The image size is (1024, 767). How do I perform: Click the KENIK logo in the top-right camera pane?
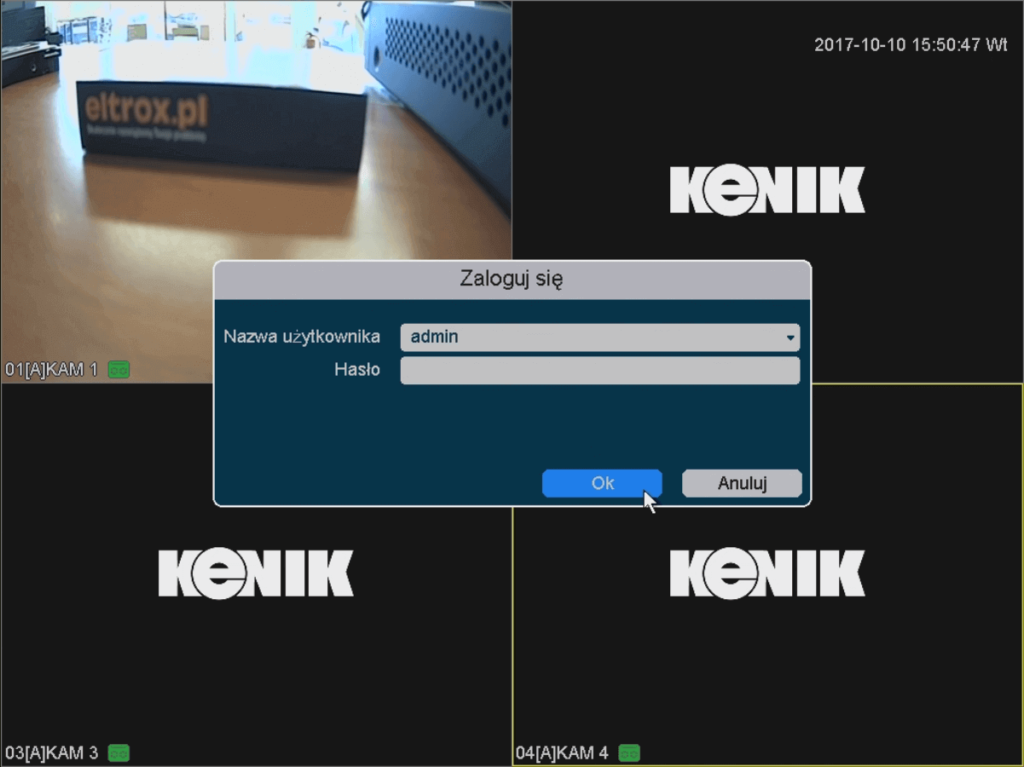tap(767, 190)
